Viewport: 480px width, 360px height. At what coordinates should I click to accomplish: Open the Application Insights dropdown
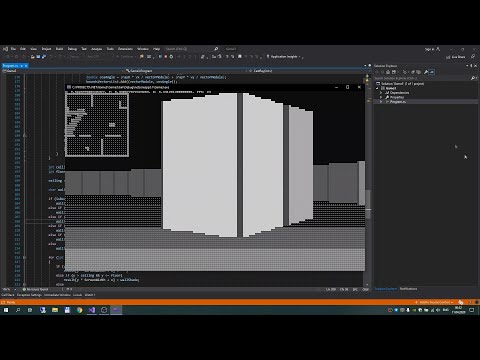point(284,57)
